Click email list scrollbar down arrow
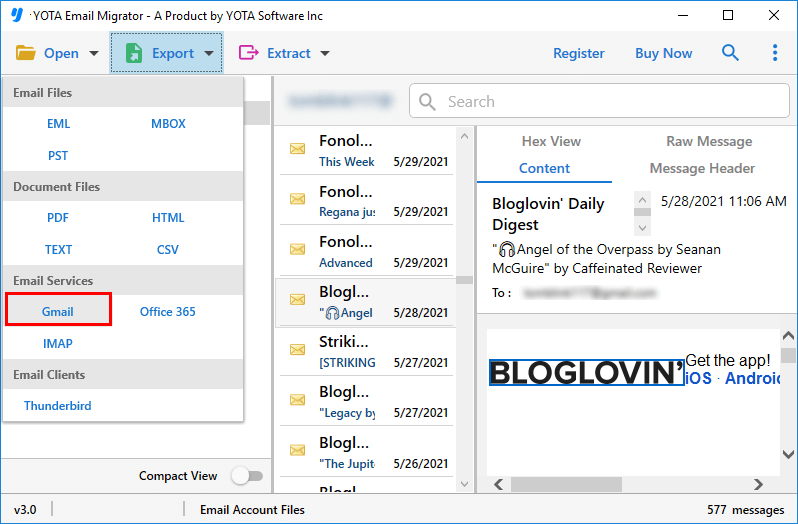Viewport: 798px width, 524px height. [464, 484]
